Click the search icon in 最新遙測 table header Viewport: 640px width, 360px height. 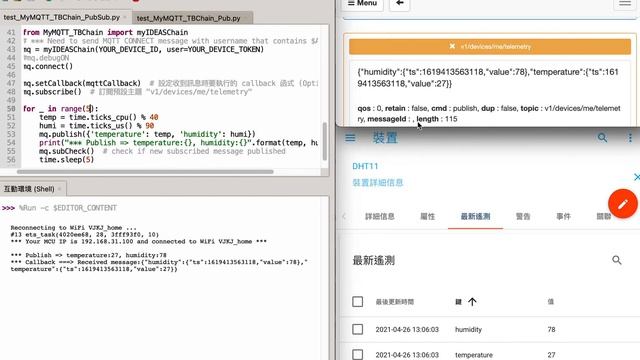[x=617, y=260]
